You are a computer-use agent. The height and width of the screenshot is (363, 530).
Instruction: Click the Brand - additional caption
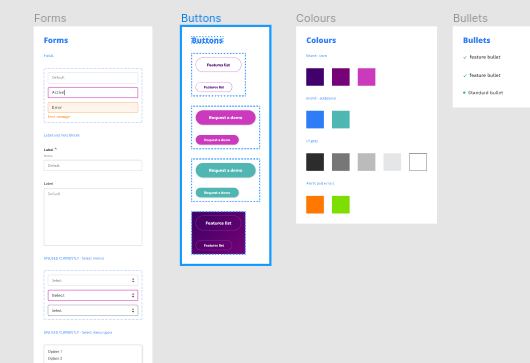321,98
